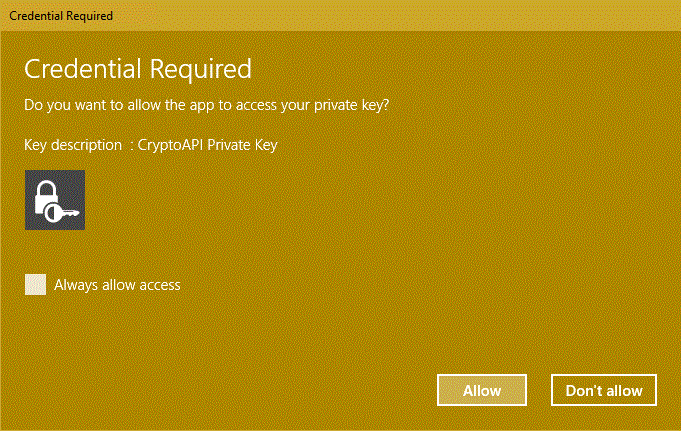Click the word "access" in the checkbox label
This screenshot has height=431, width=681.
(159, 285)
